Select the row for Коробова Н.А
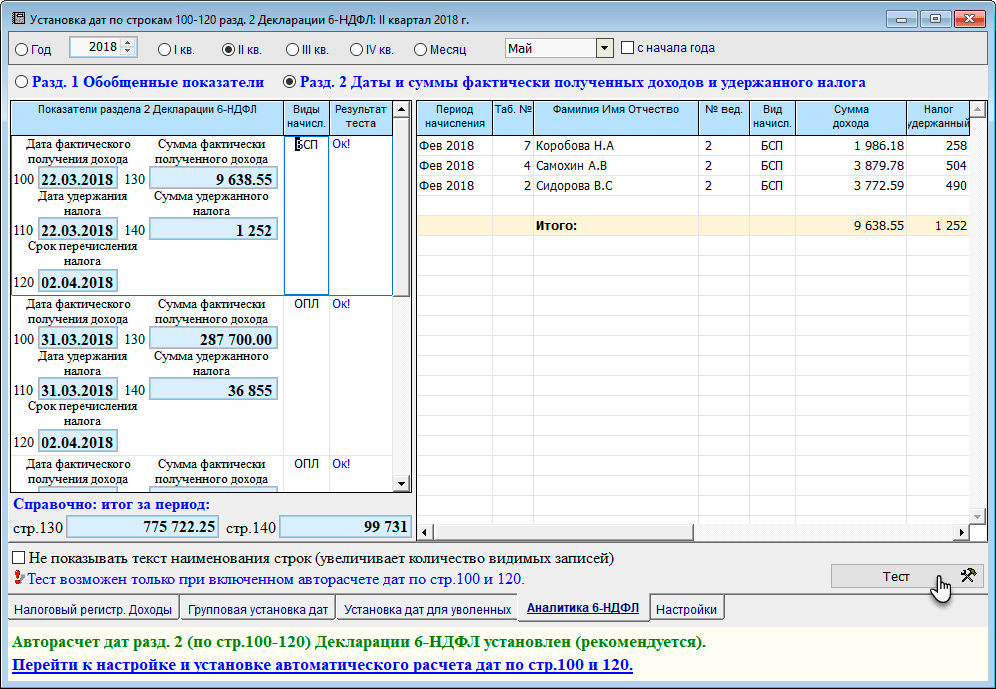Image resolution: width=996 pixels, height=689 pixels. (692, 145)
